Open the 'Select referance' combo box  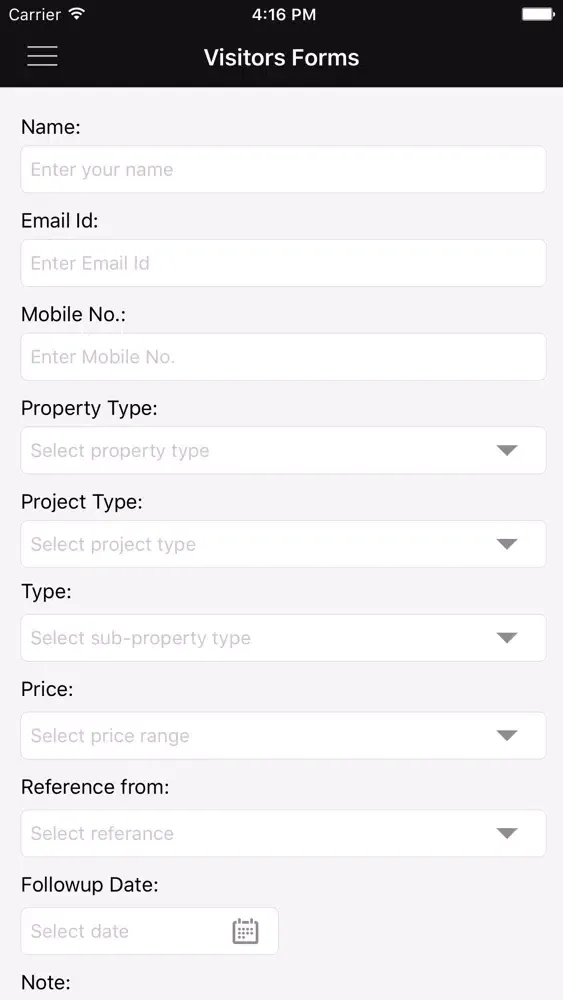[283, 833]
